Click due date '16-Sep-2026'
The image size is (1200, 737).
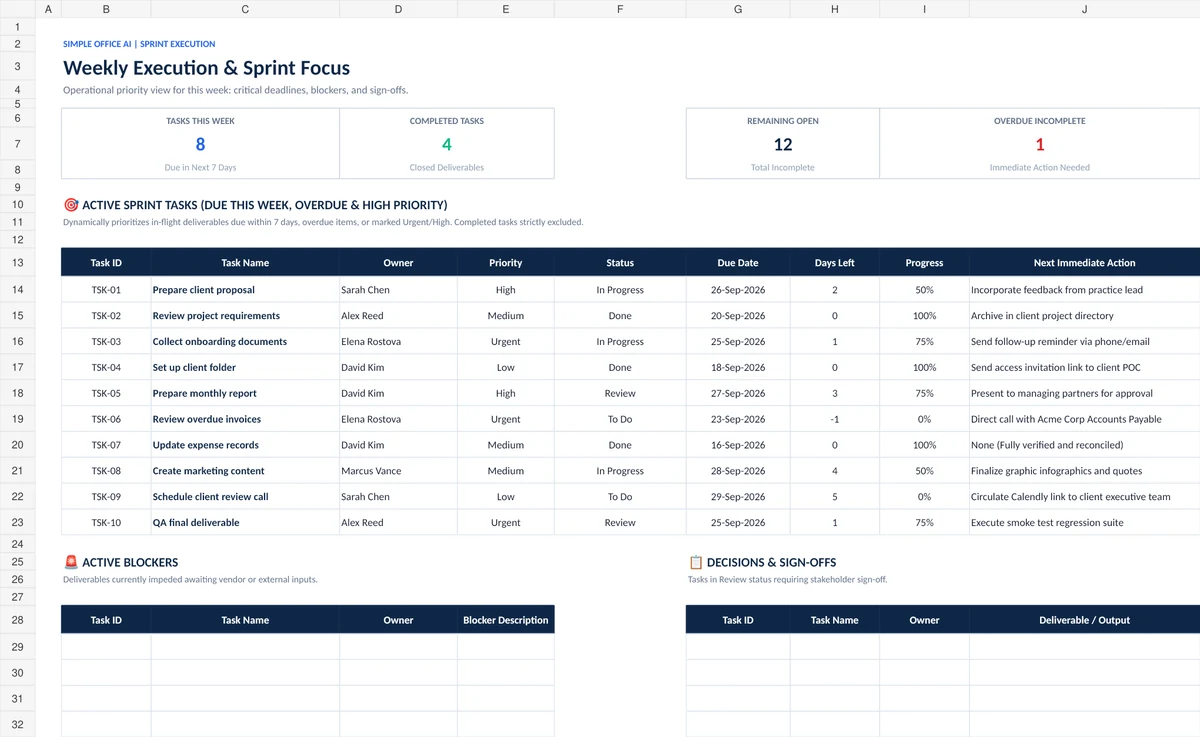(738, 445)
